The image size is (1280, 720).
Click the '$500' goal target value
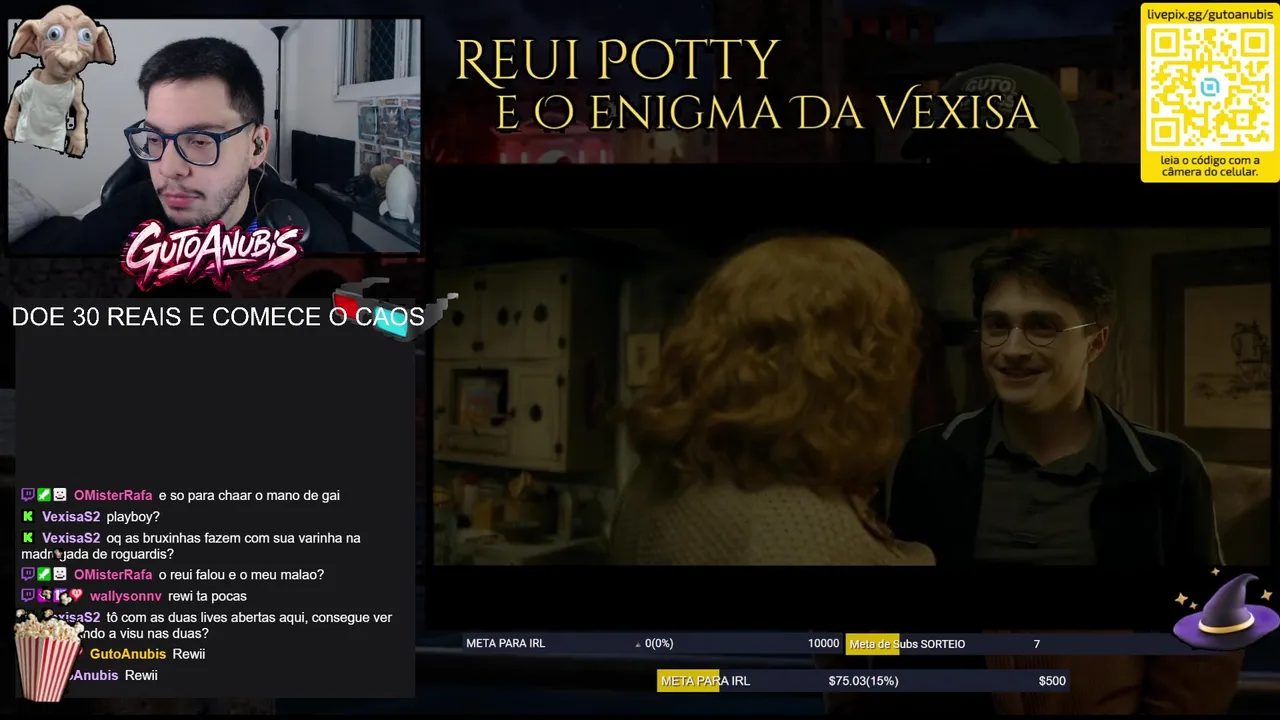[1052, 681]
